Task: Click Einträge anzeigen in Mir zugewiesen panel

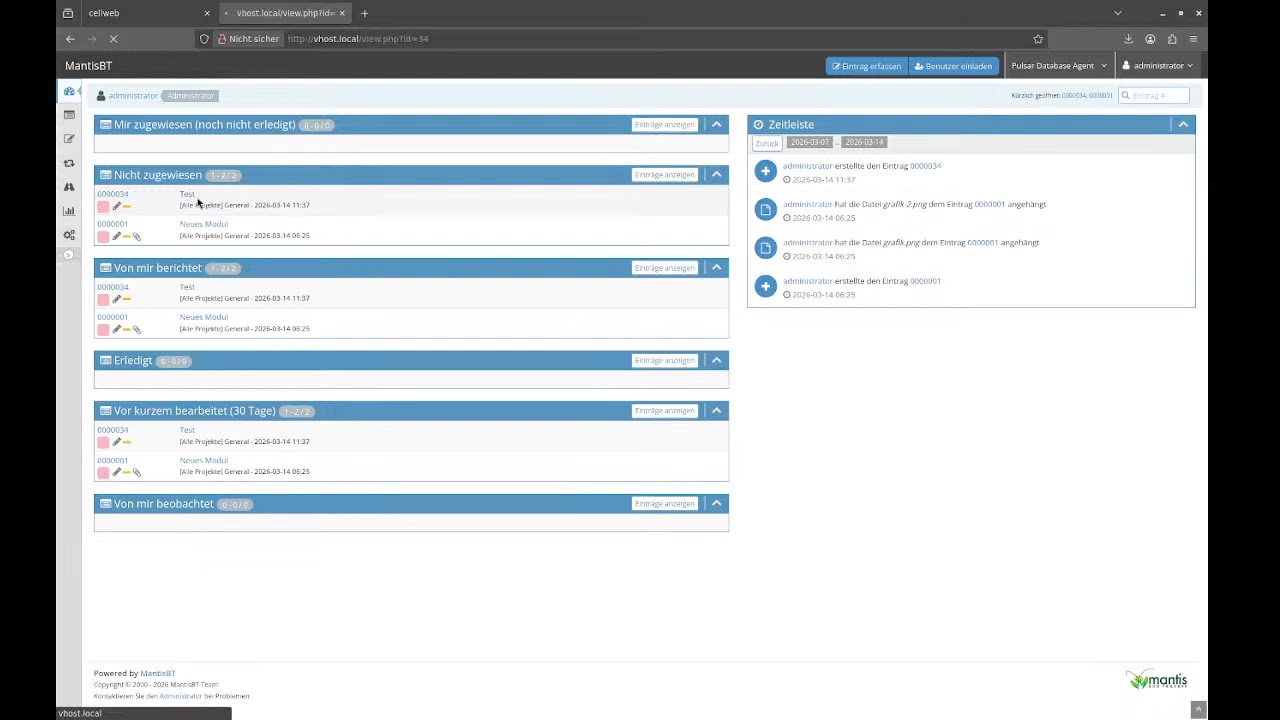Action: (x=664, y=125)
